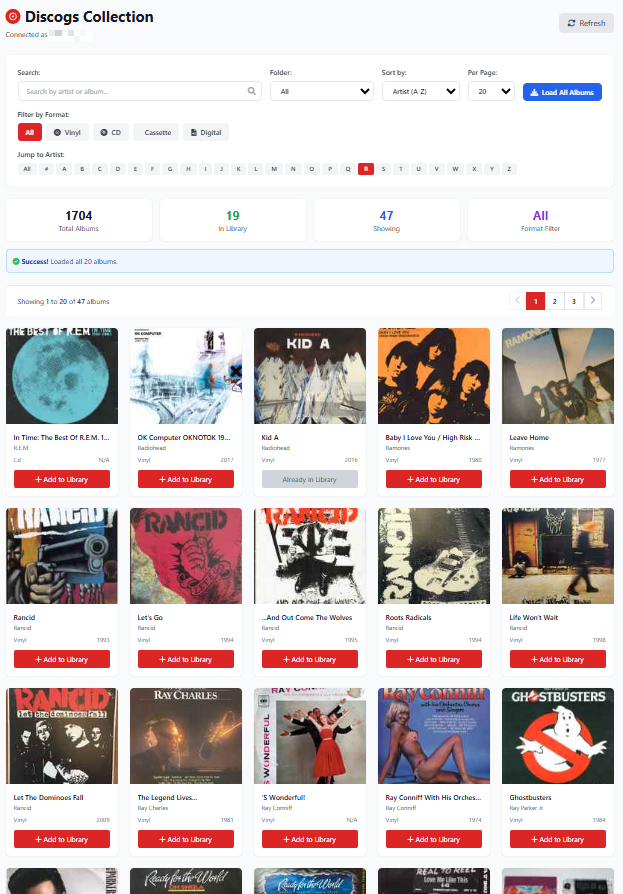This screenshot has width=623, height=894.
Task: Add The Legend Lives to library
Action: 186,839
